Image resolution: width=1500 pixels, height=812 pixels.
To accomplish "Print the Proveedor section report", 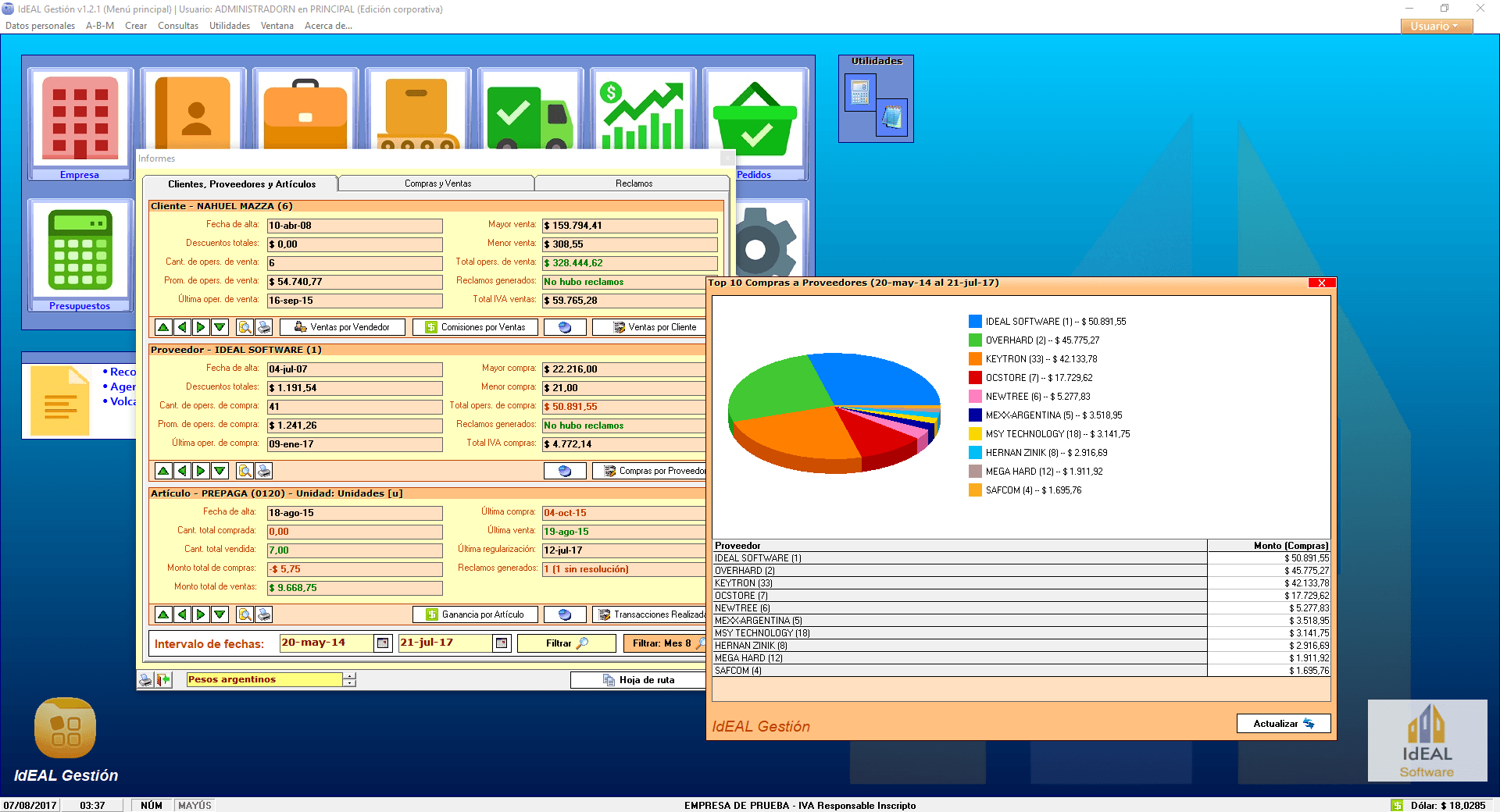I will 264,471.
